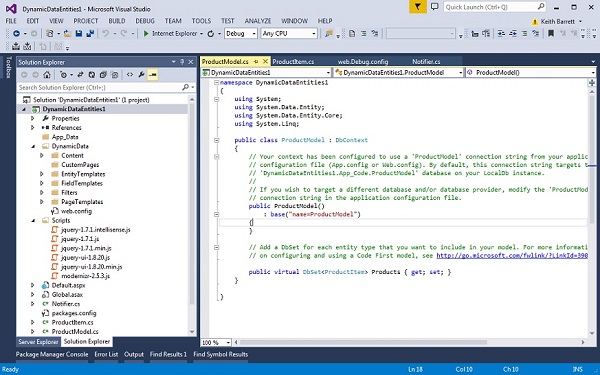Click the increase indent icon
The height and width of the screenshot is (375, 600).
coord(513,34)
